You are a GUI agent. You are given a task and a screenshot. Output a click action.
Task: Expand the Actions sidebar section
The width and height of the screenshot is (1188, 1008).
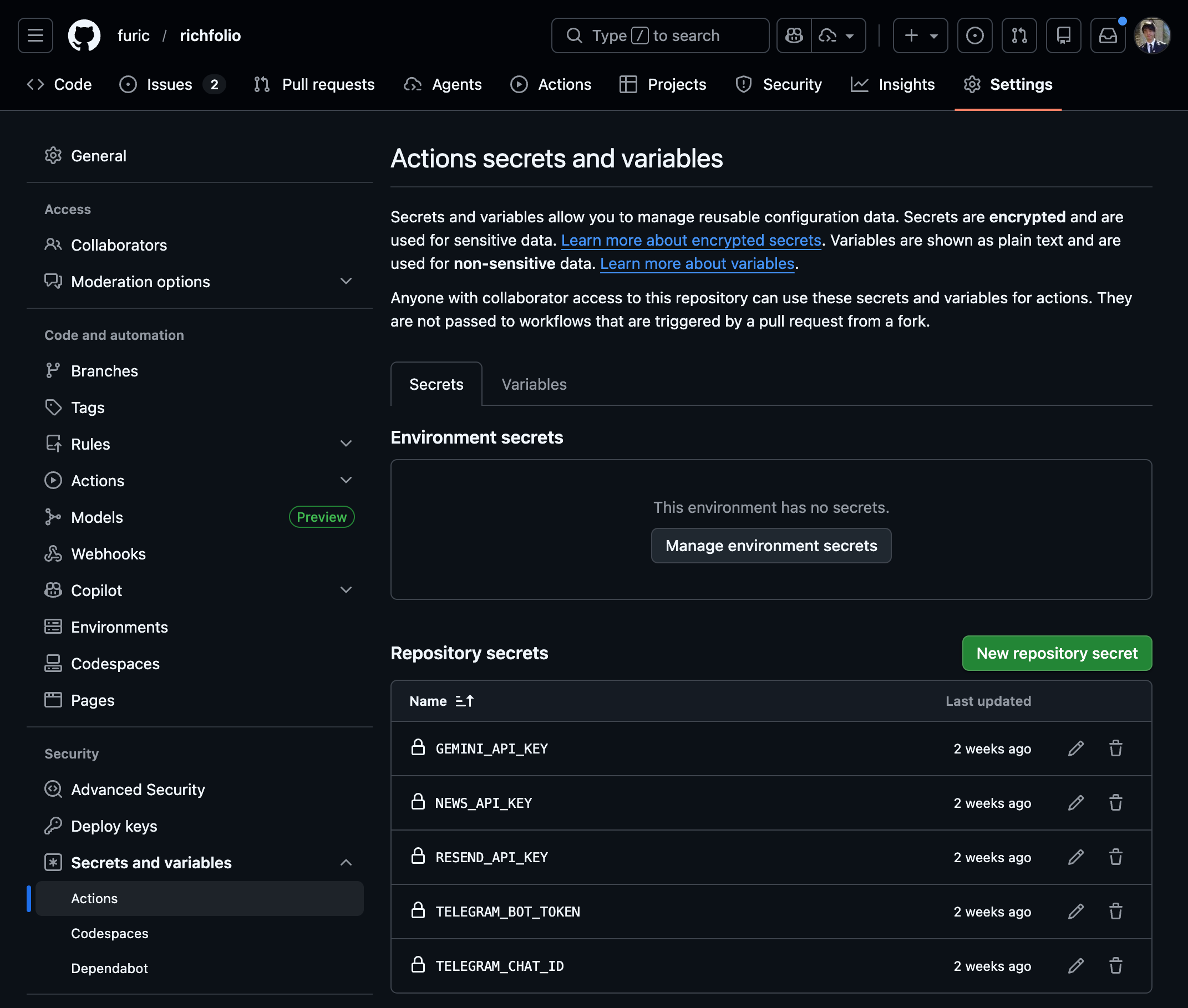[347, 480]
